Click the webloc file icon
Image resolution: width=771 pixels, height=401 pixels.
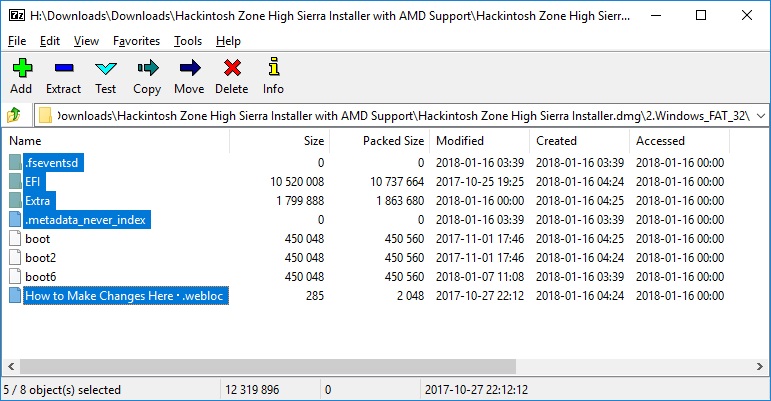tap(15, 295)
